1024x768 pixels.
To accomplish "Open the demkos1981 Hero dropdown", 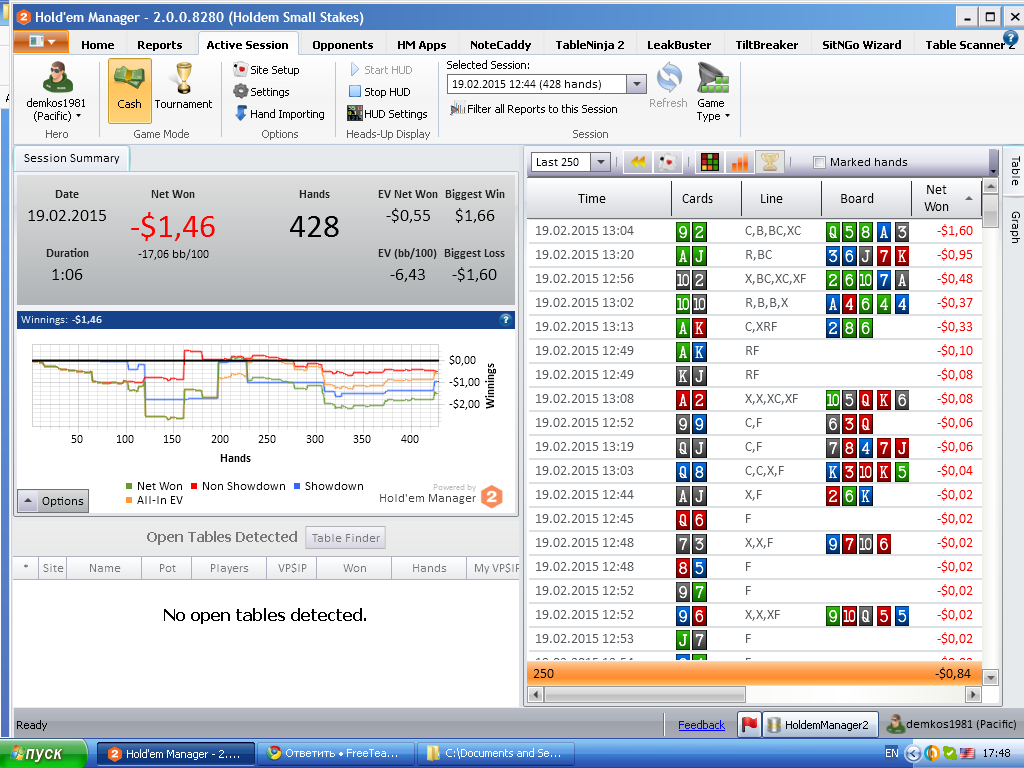I will pyautogui.click(x=56, y=92).
